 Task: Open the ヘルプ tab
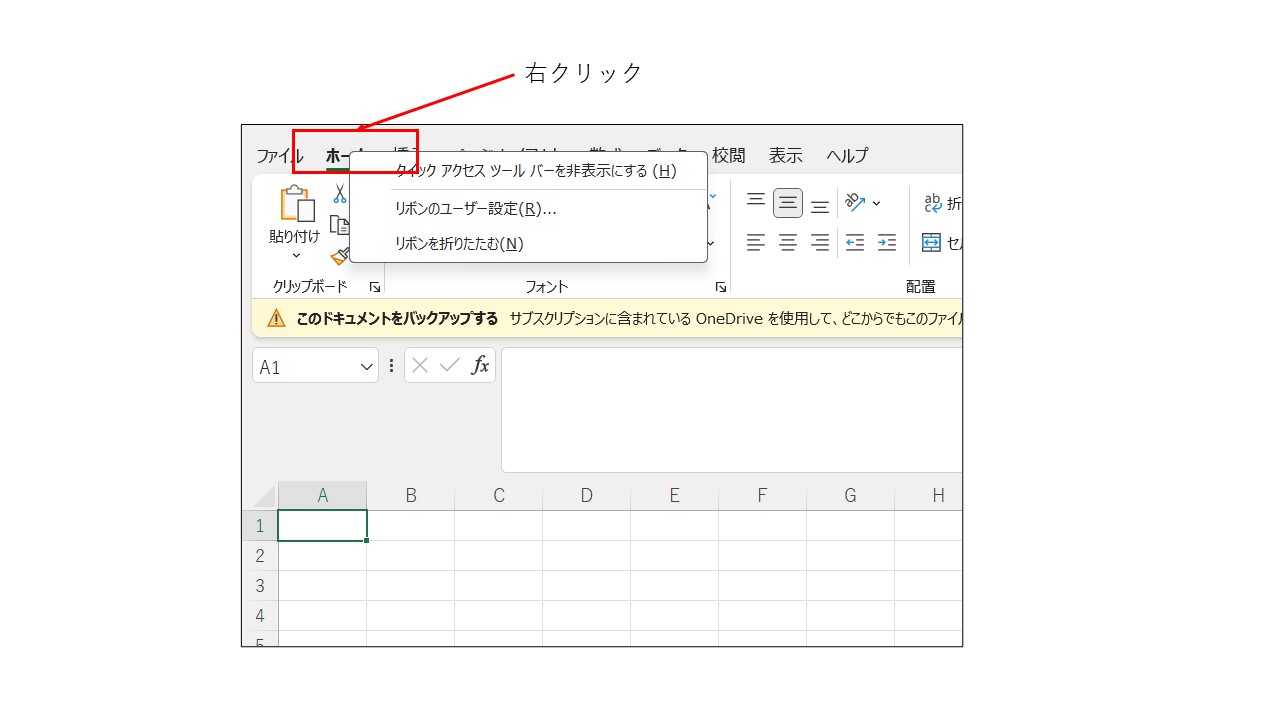coord(847,155)
